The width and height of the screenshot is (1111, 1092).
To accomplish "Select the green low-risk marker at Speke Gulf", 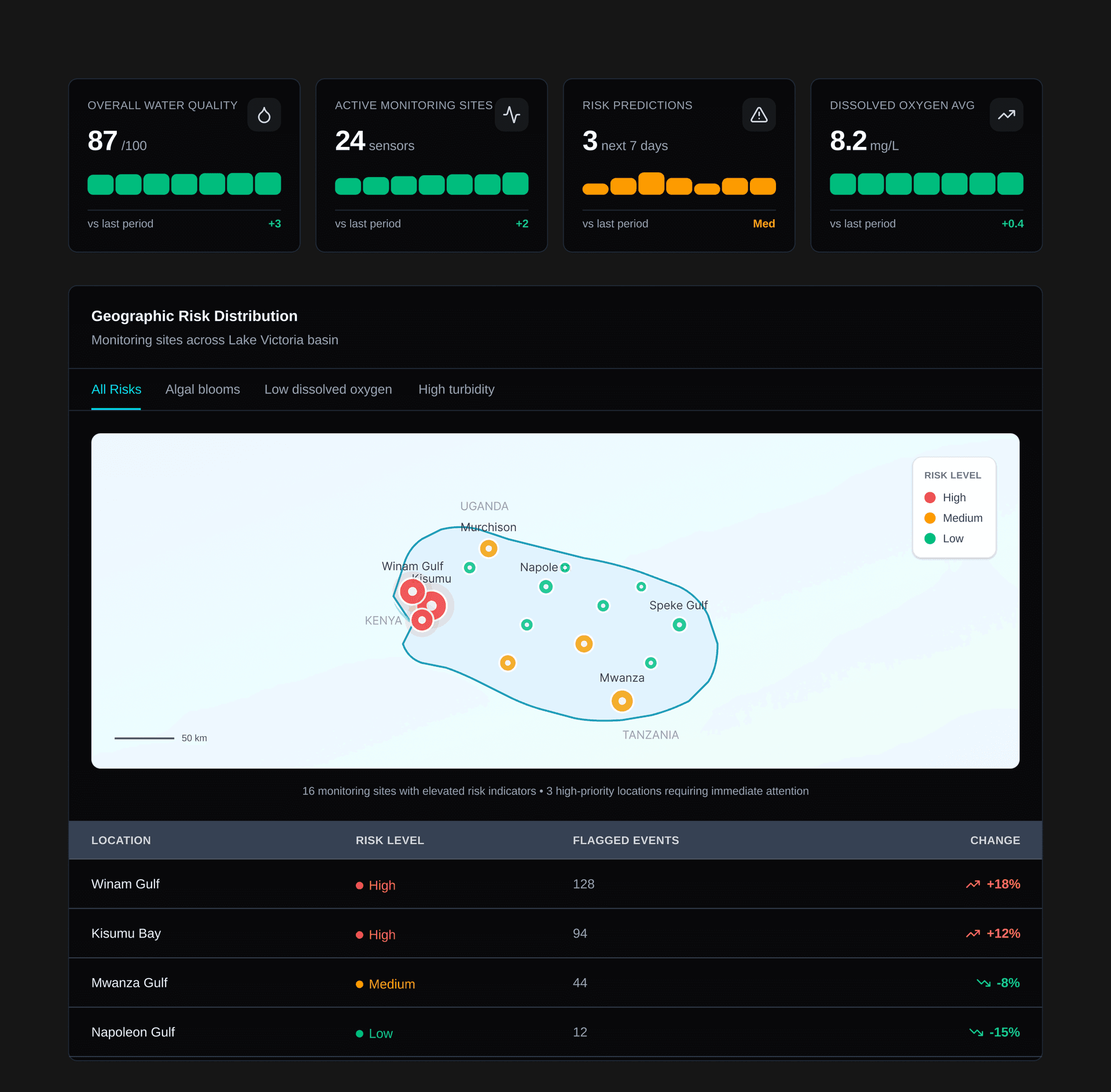I will [x=679, y=625].
